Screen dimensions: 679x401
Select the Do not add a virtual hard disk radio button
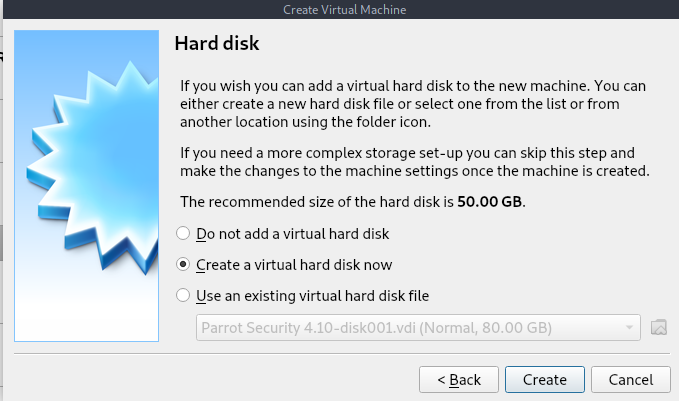point(183,233)
